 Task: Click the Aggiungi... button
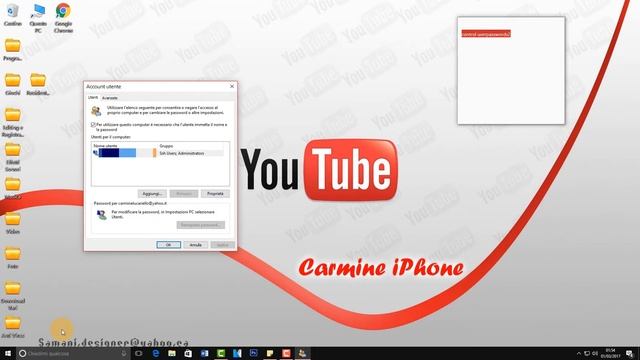point(152,193)
